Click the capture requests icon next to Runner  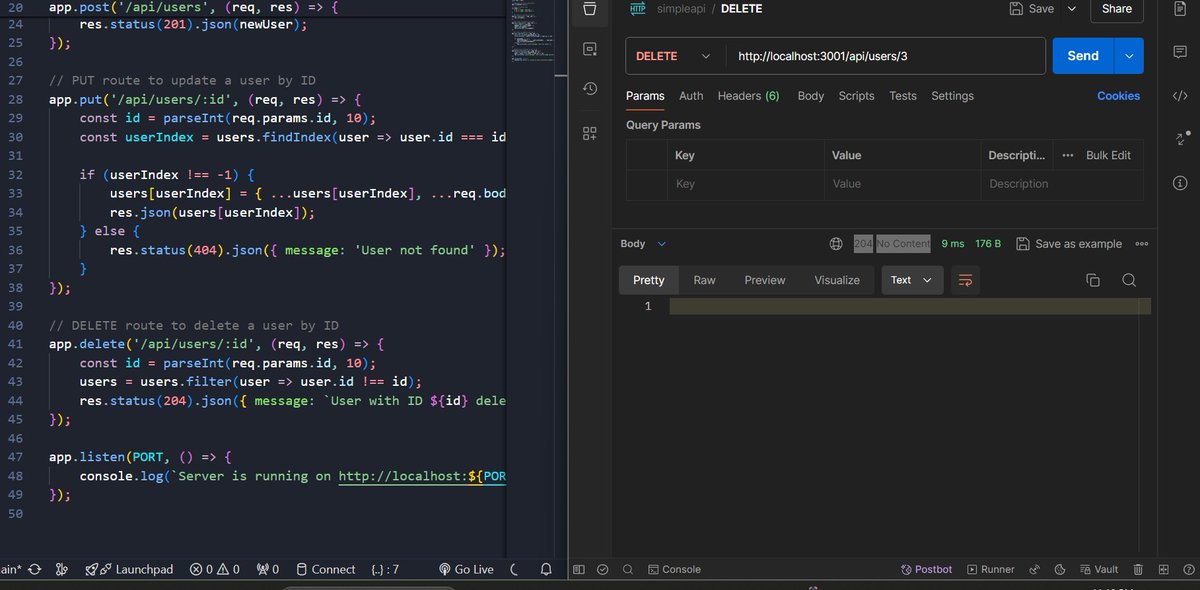point(1036,569)
